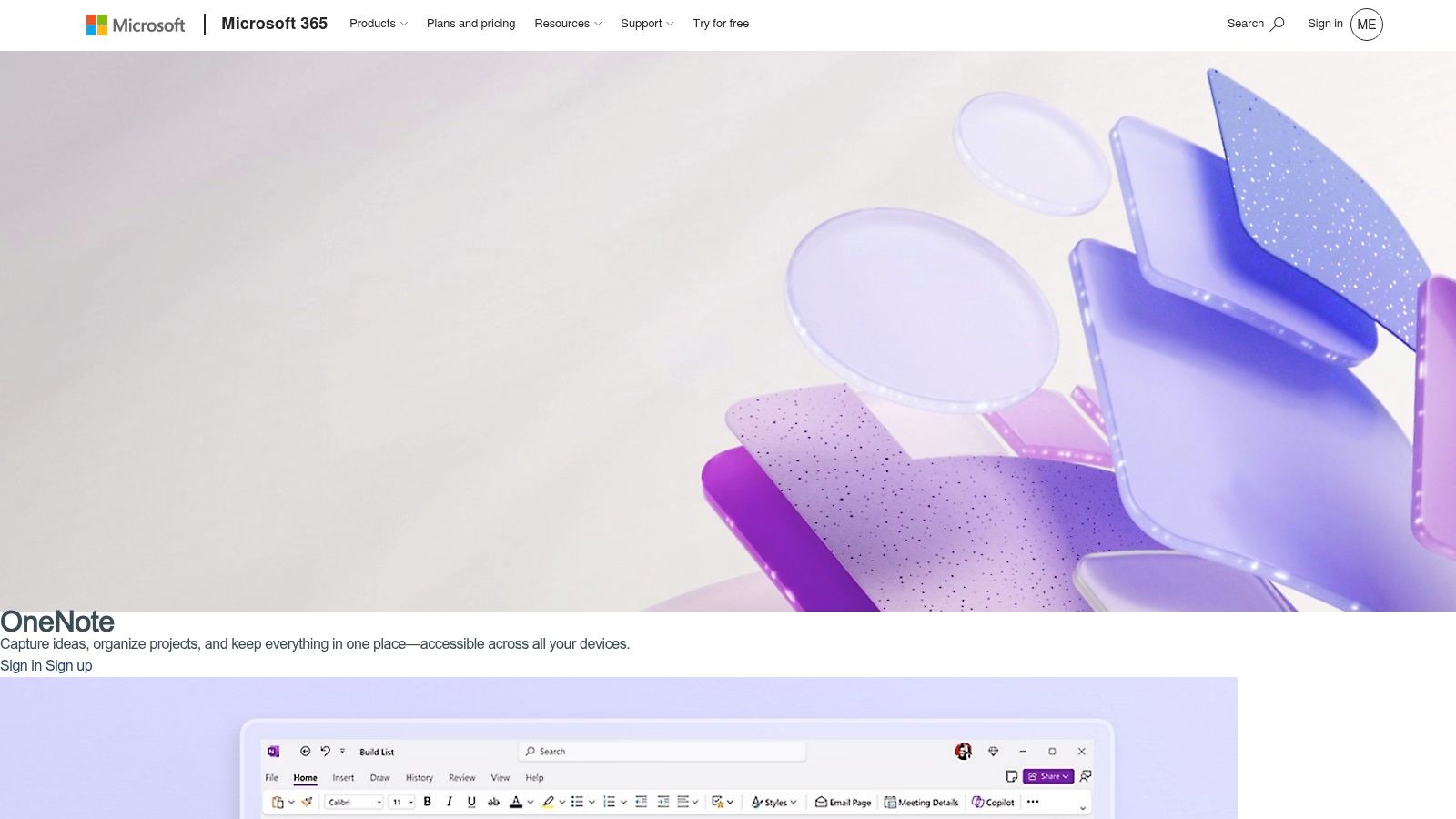Viewport: 1456px width, 819px height.
Task: Click the Sign in link under OneNote heading
Action: [21, 665]
